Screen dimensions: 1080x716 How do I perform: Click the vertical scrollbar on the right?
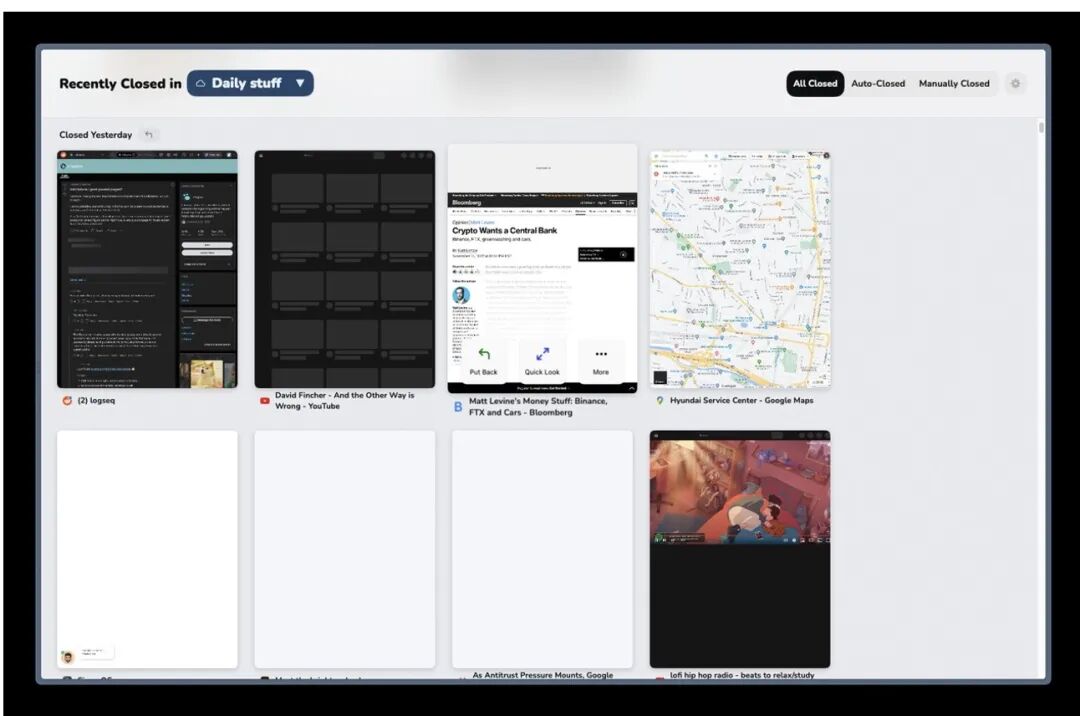point(1041,127)
